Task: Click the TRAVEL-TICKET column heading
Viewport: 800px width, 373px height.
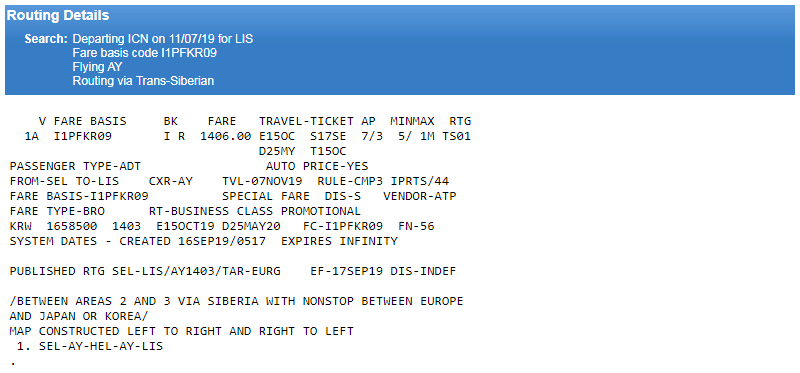Action: [x=306, y=121]
